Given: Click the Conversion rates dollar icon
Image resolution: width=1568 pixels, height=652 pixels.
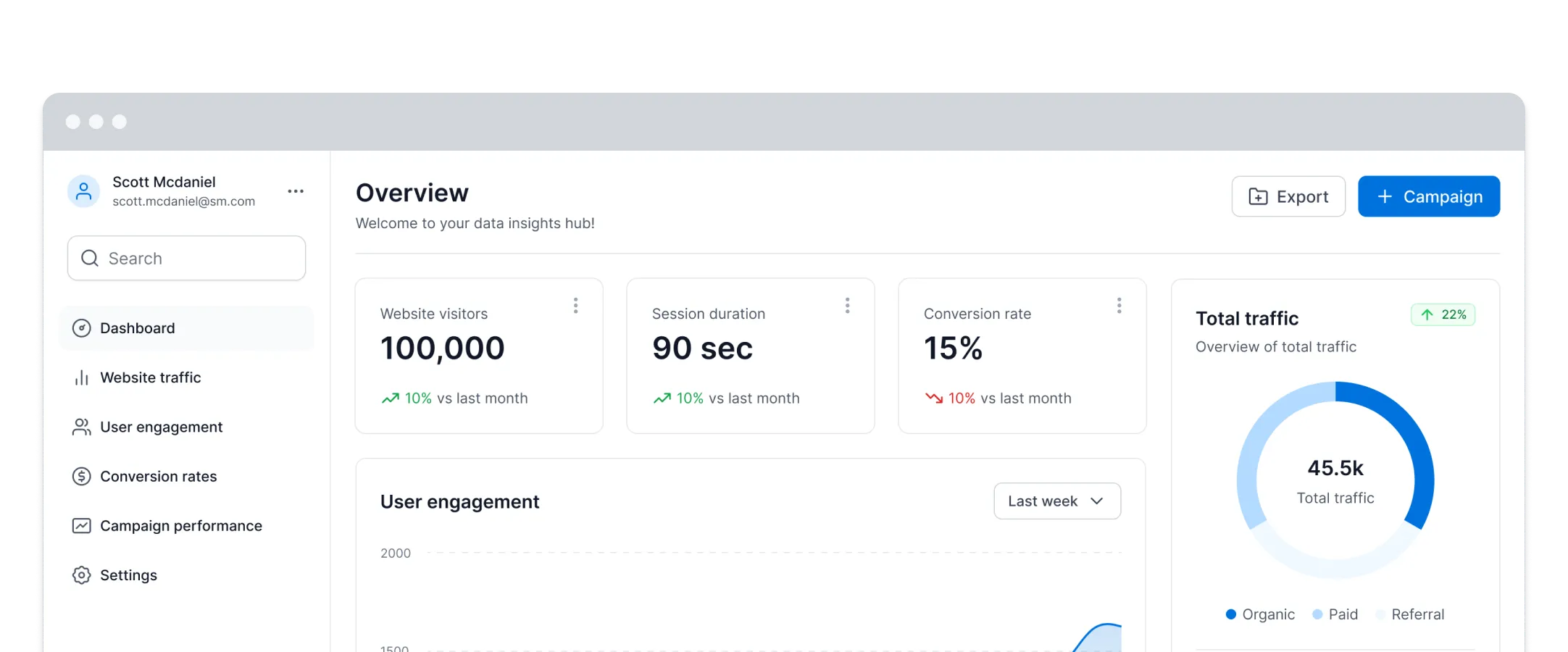Looking at the screenshot, I should (x=82, y=477).
